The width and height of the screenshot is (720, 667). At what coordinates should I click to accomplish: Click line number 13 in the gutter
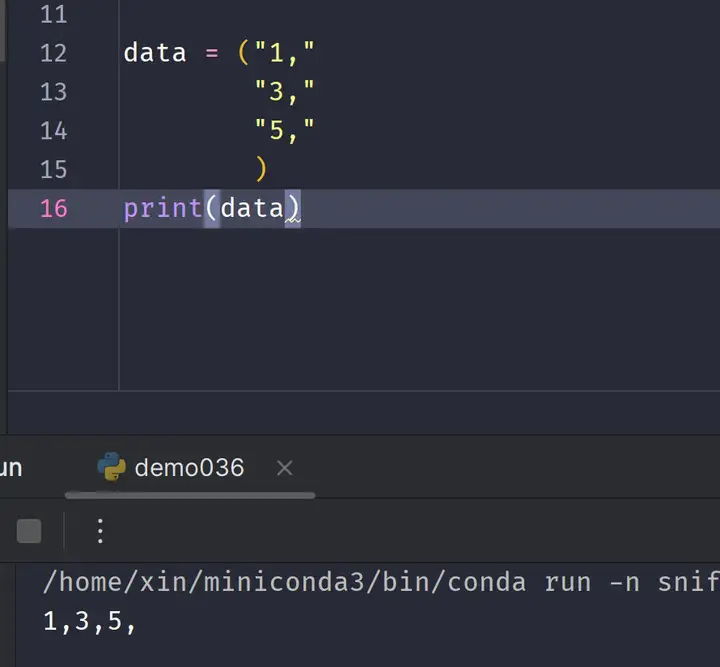point(54,92)
